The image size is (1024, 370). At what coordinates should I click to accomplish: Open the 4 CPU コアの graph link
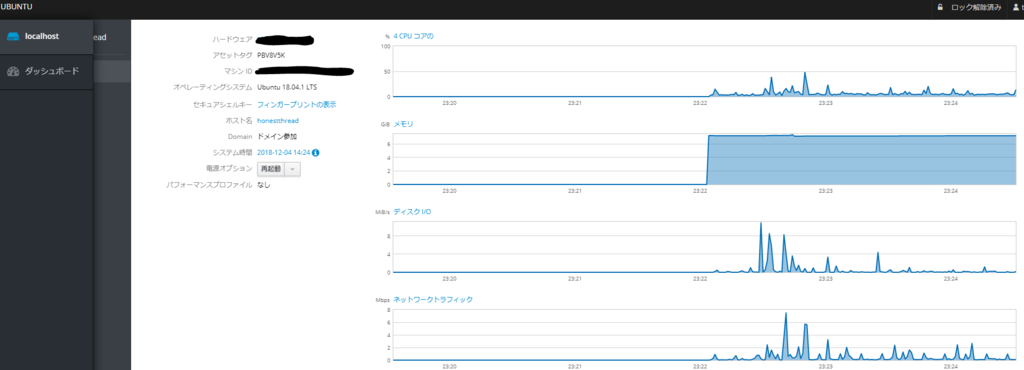coord(413,36)
